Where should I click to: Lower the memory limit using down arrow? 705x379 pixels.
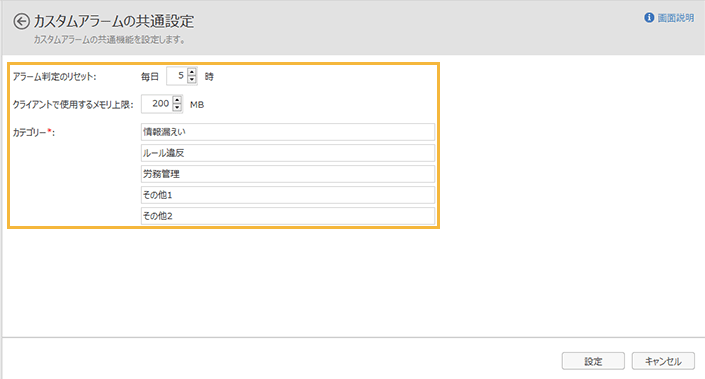[177, 107]
